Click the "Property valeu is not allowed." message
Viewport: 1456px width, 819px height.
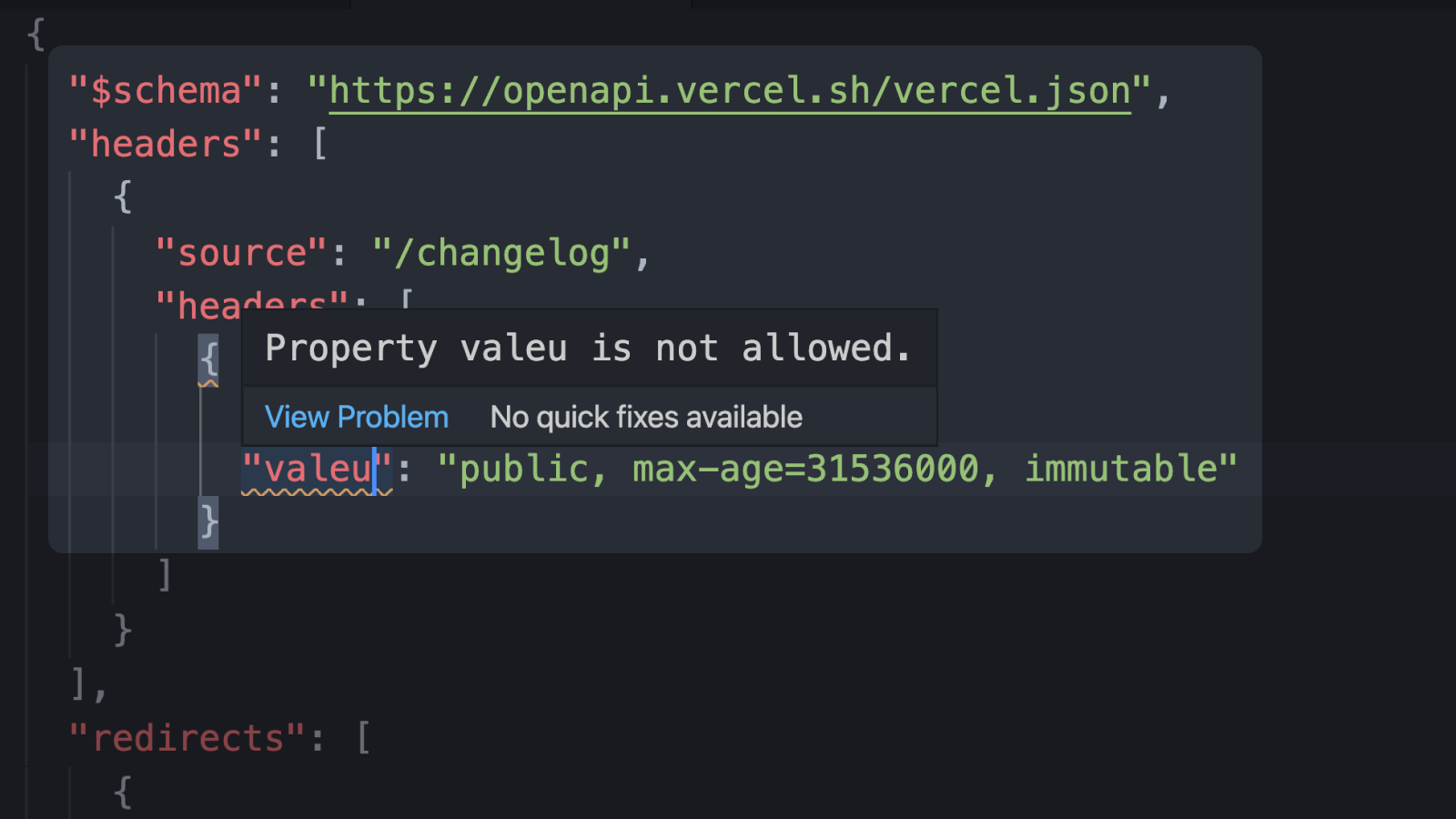[588, 349]
